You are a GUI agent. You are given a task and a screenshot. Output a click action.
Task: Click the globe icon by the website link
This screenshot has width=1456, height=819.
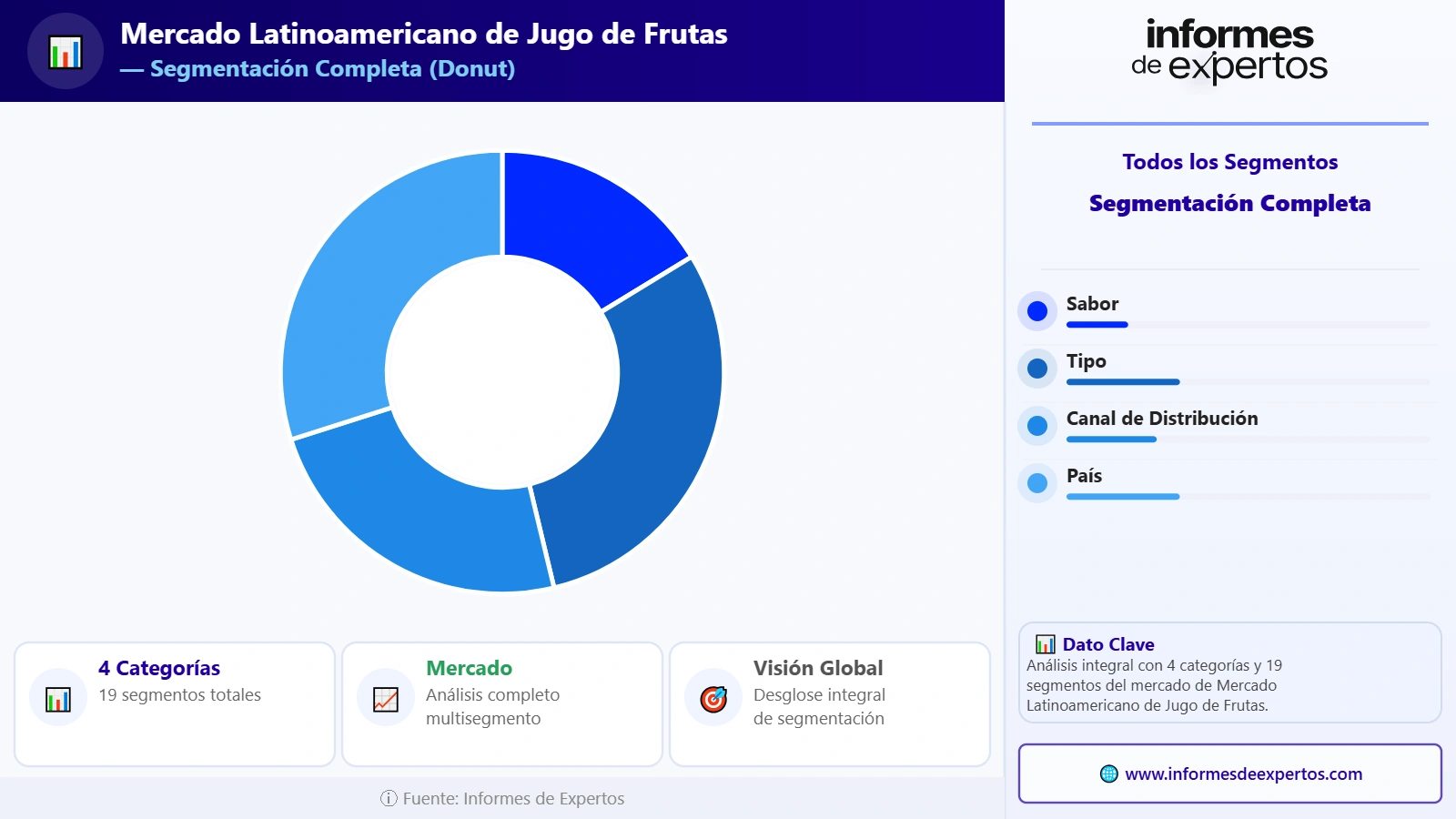coord(1108,773)
